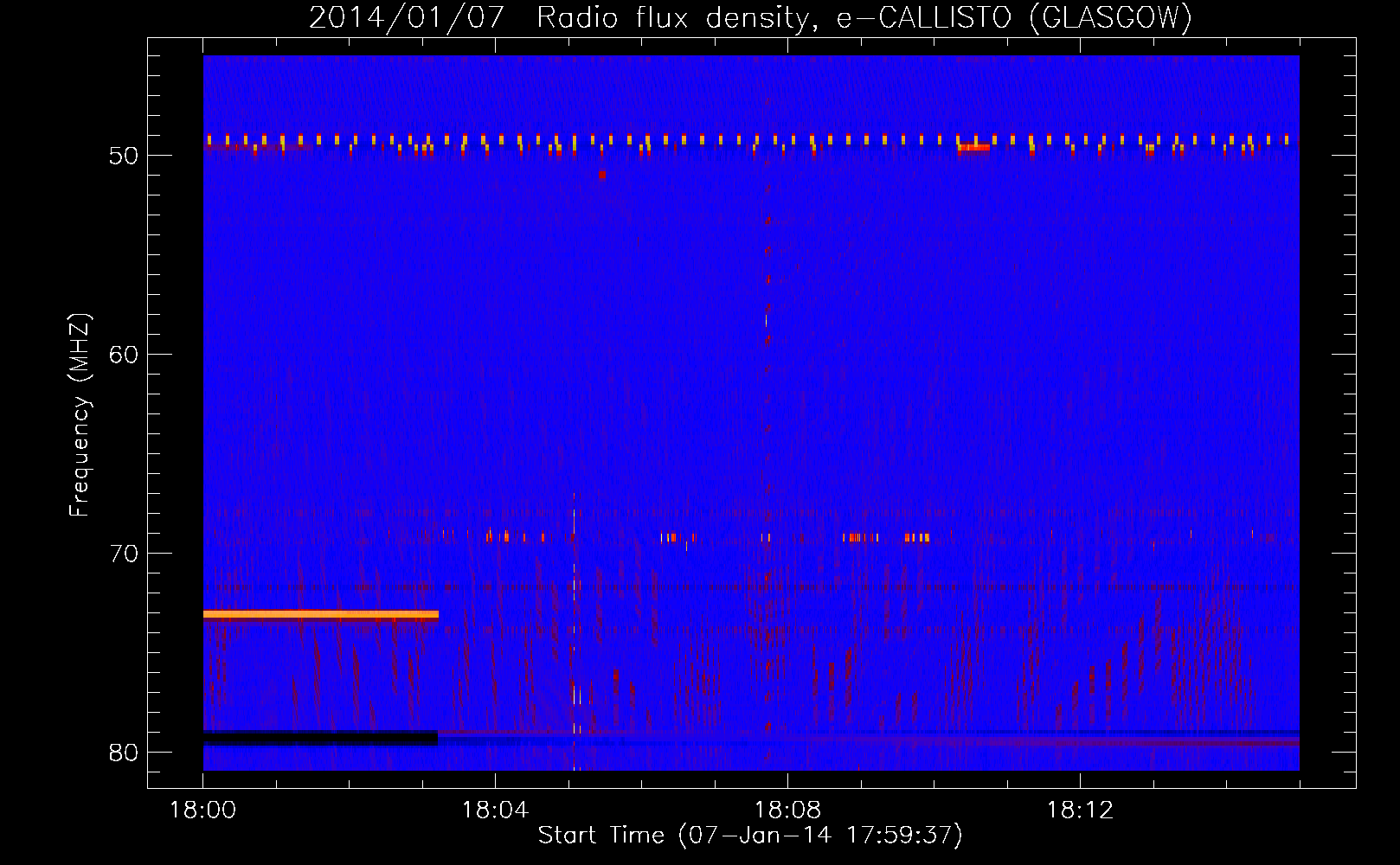The height and width of the screenshot is (865, 1400).
Task: Click the orange horizontal band near 73 MHz
Action: 321,615
